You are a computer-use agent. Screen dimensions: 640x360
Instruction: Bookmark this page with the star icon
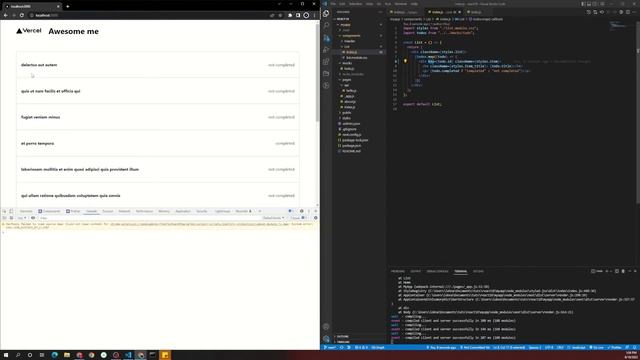tap(280, 15)
